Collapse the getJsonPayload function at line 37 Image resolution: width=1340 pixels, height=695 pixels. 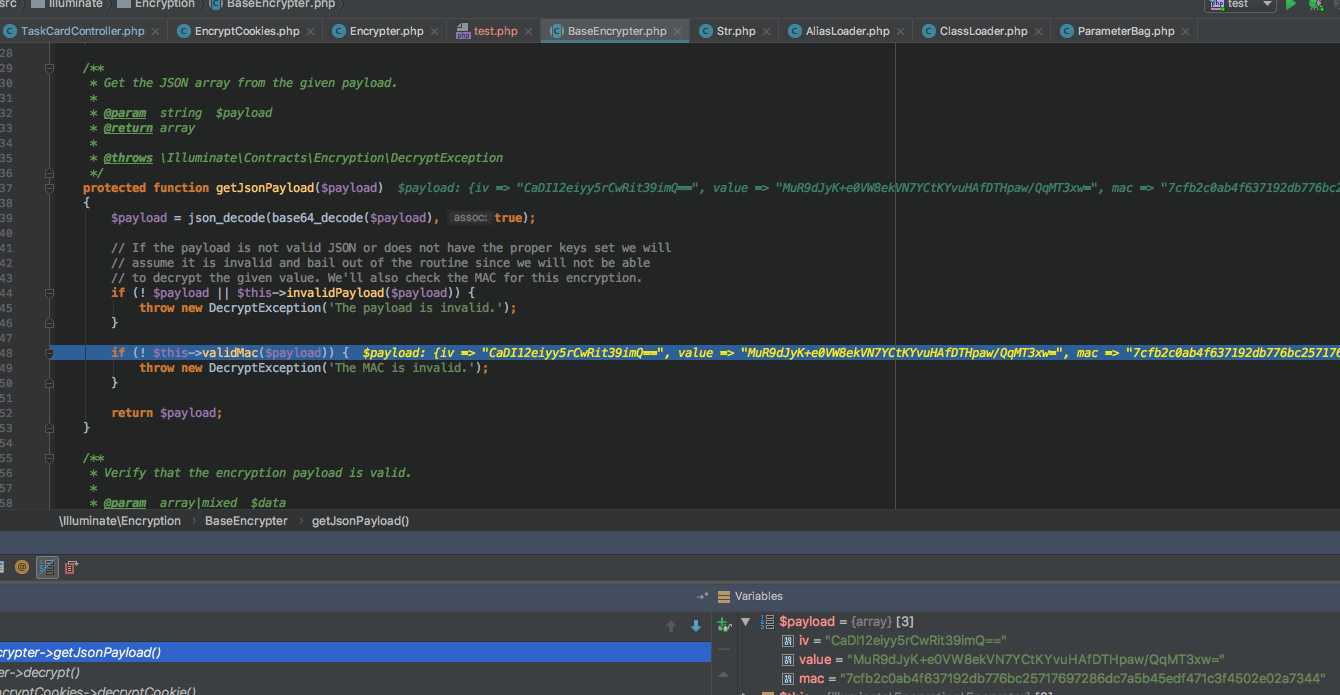48,188
